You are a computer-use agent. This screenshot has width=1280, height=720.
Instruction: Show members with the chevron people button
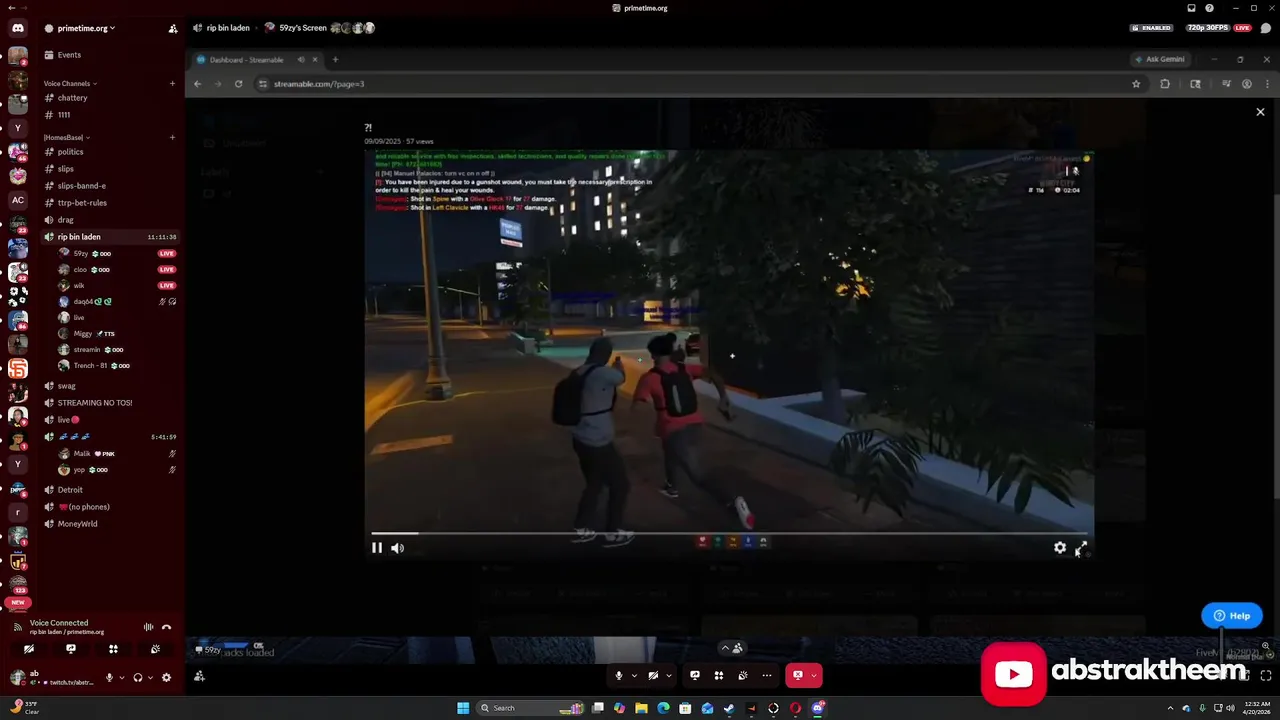pos(731,648)
